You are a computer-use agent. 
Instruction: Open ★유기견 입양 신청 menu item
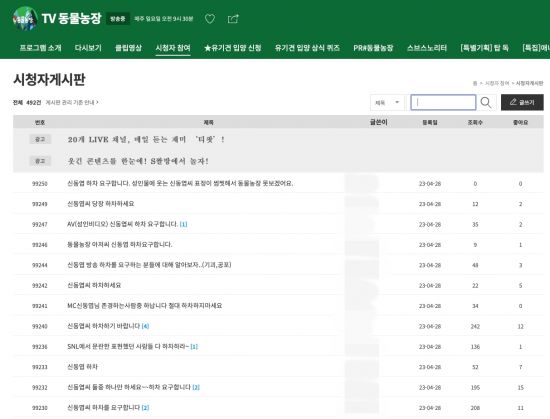233,48
